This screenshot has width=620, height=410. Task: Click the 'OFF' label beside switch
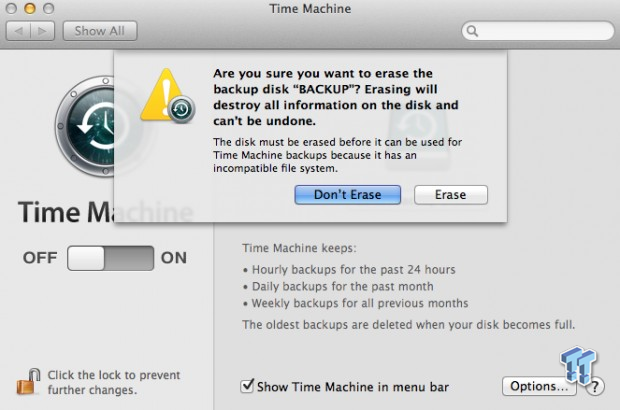(x=40, y=258)
